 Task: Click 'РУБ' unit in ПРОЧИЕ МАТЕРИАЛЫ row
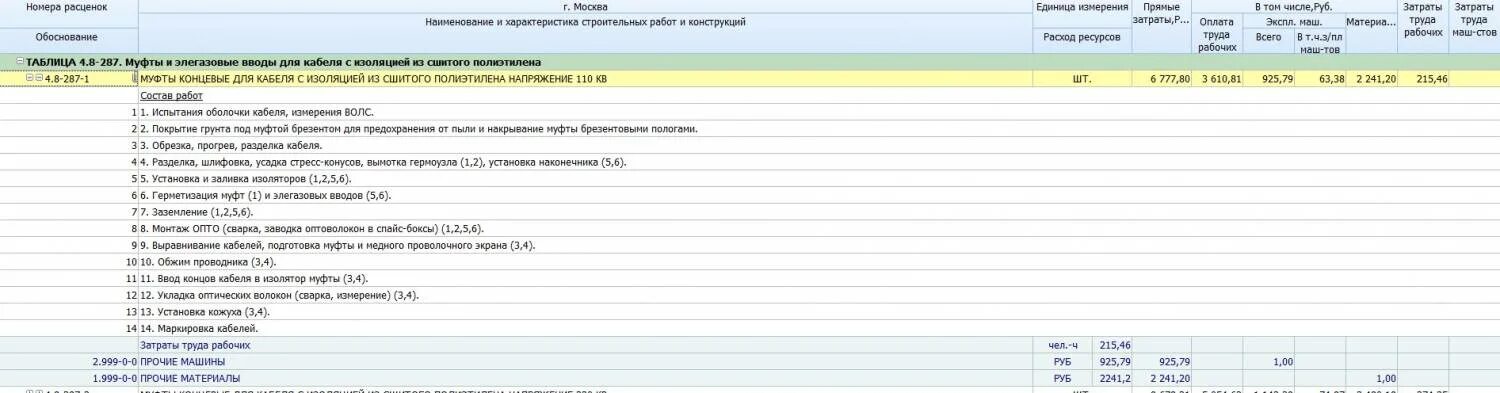[x=1062, y=378]
